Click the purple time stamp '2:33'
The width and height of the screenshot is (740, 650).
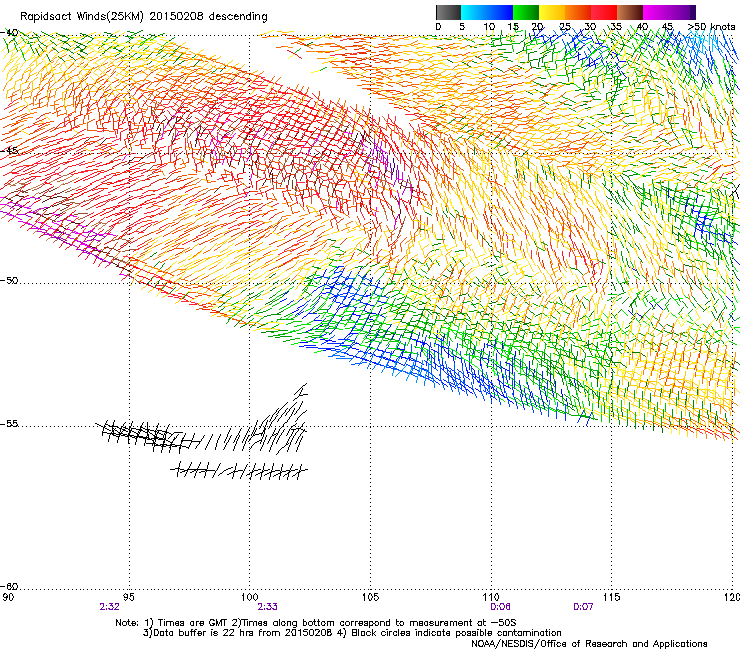(268, 607)
